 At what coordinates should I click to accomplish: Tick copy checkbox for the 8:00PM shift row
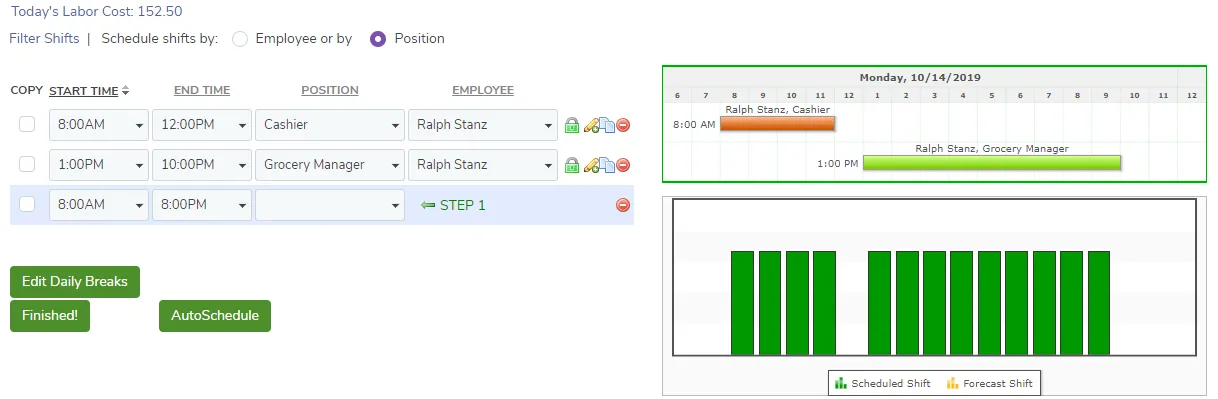(27, 204)
